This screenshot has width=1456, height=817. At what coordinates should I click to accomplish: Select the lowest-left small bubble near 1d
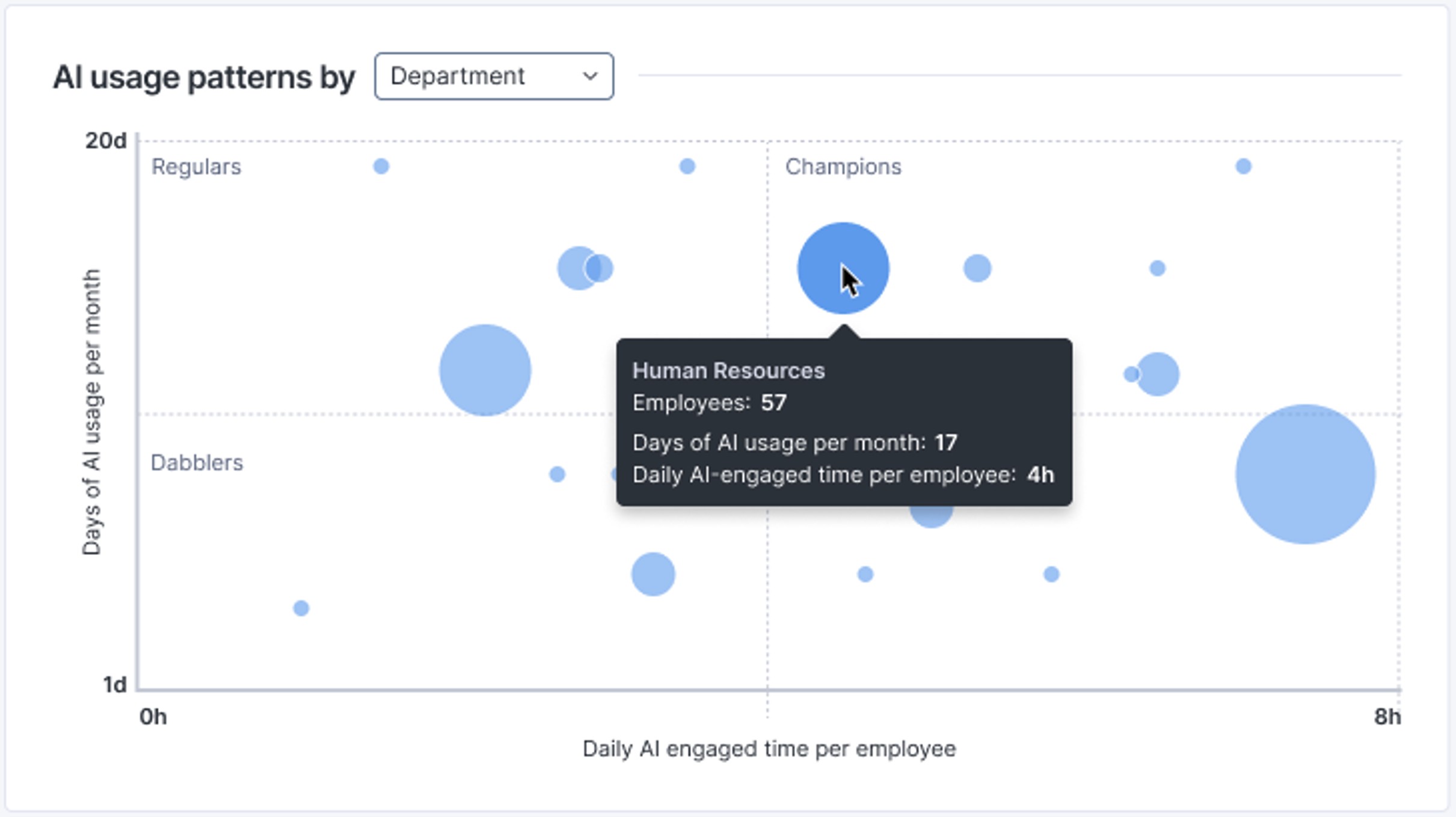301,608
